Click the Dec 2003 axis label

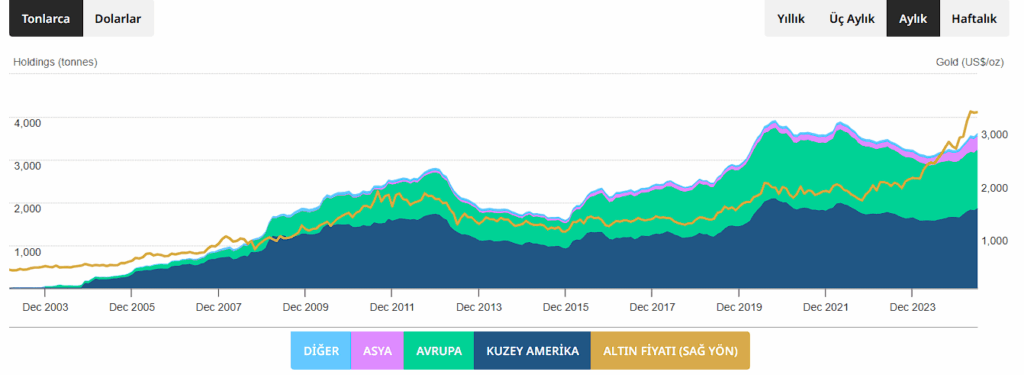[x=45, y=306]
